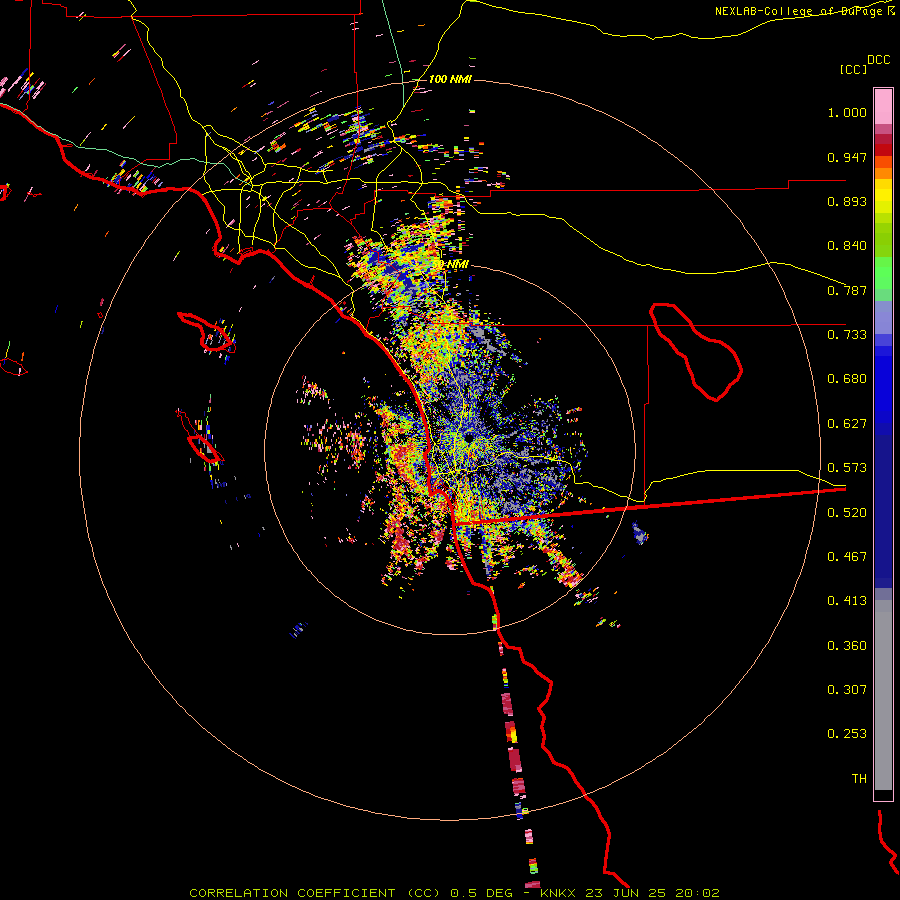Click the 0.893 scale value
This screenshot has height=900, width=900.
coord(847,201)
